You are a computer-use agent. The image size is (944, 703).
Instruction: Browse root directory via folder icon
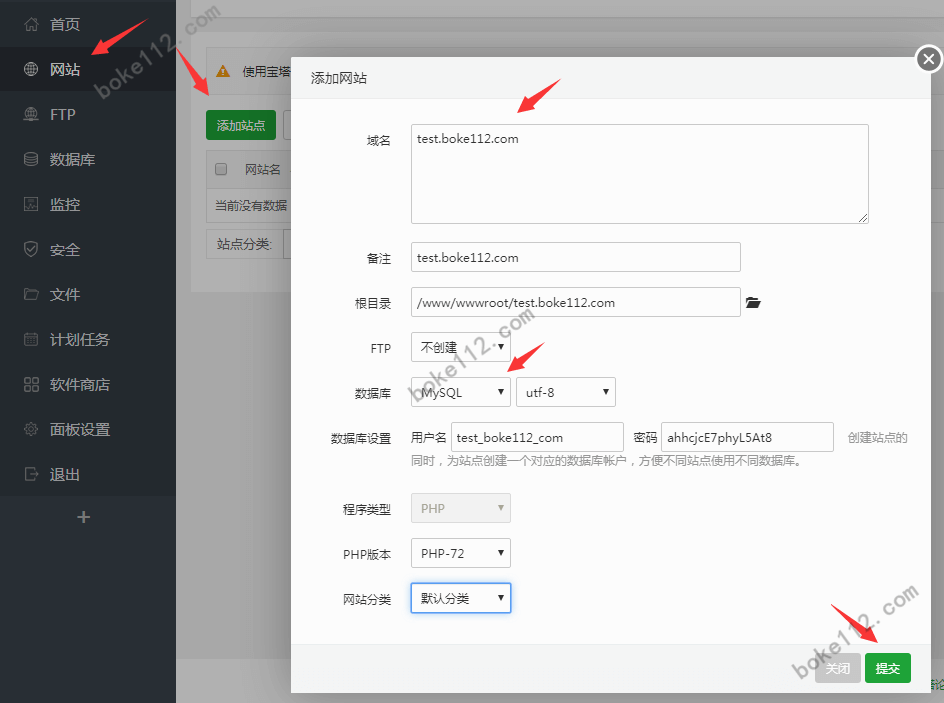753,302
